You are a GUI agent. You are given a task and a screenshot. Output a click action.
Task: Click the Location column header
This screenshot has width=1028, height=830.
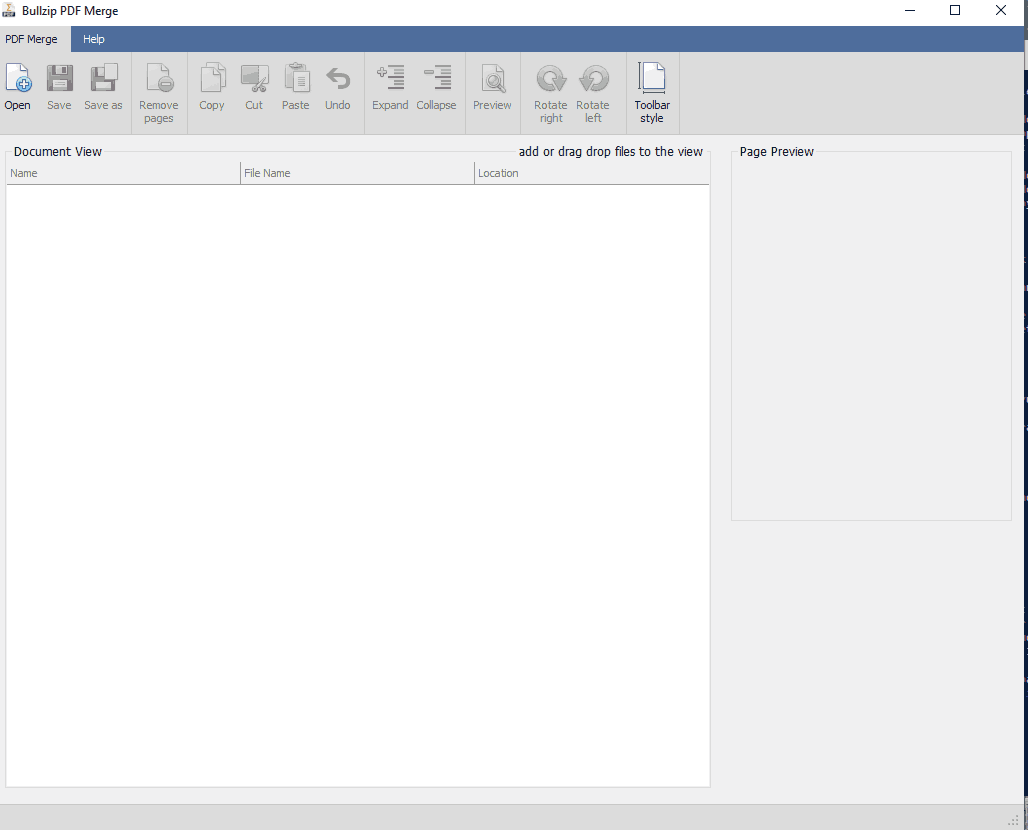(590, 173)
